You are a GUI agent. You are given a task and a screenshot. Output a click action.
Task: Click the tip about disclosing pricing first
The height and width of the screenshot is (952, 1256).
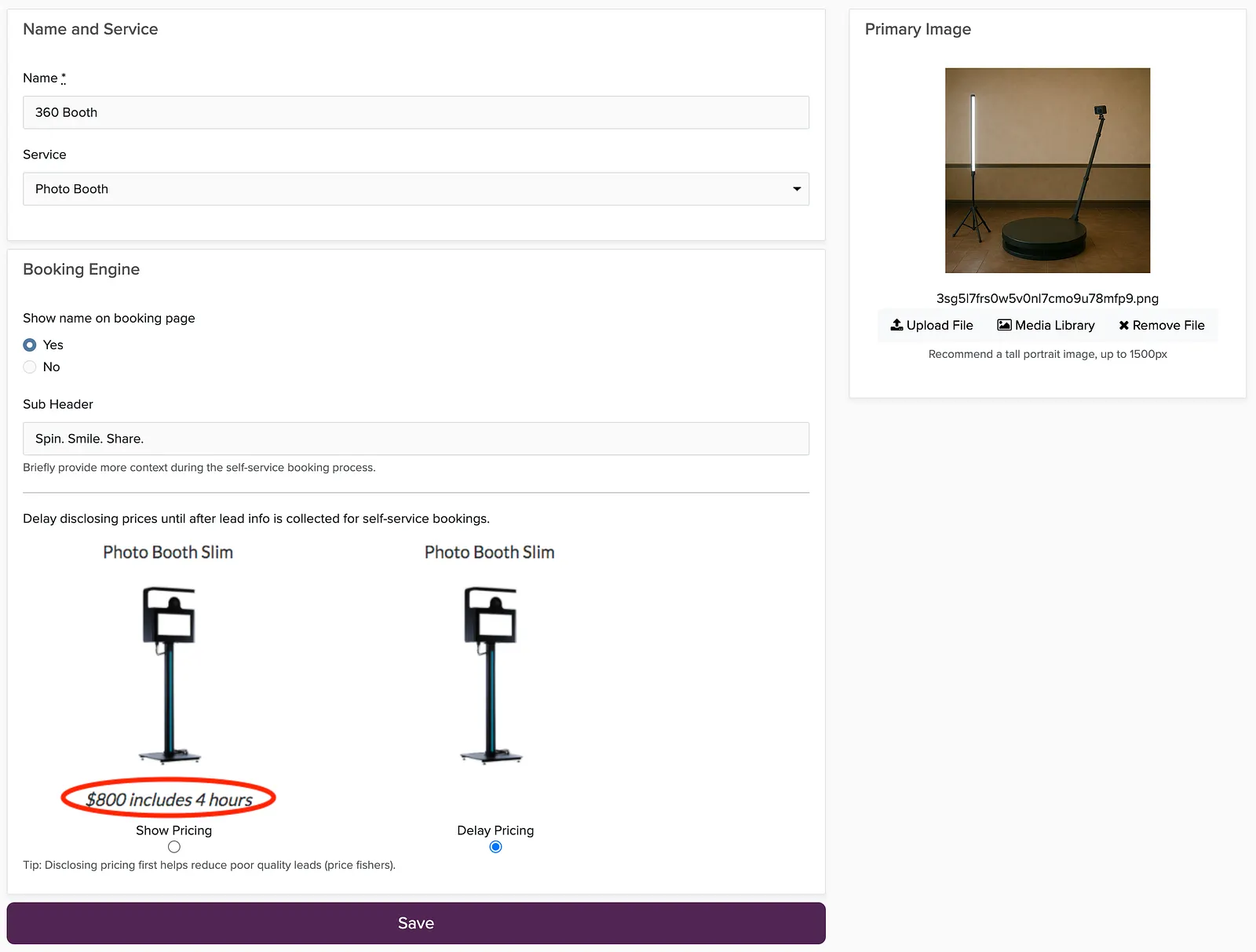click(209, 865)
